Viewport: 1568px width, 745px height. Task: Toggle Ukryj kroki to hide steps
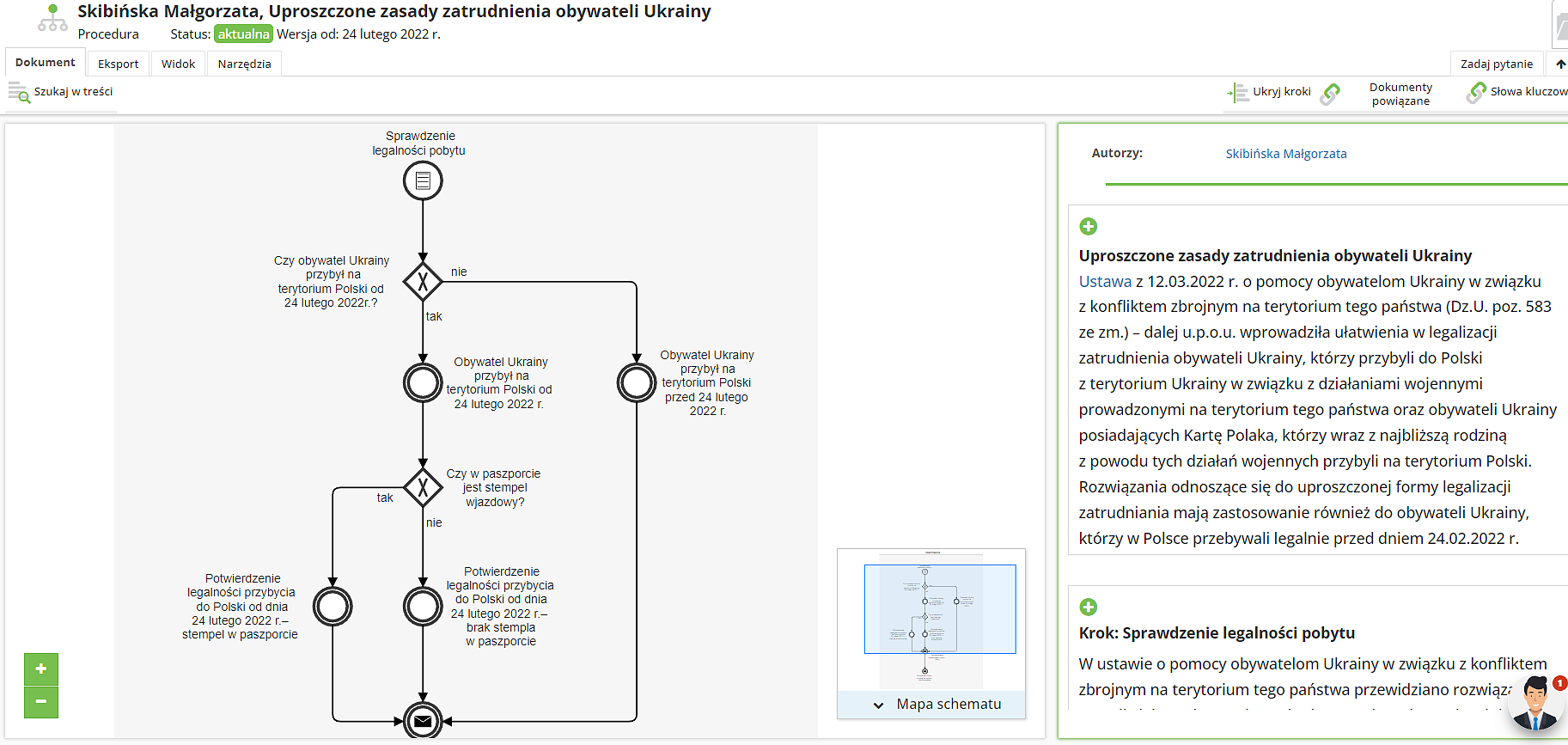[x=1270, y=92]
